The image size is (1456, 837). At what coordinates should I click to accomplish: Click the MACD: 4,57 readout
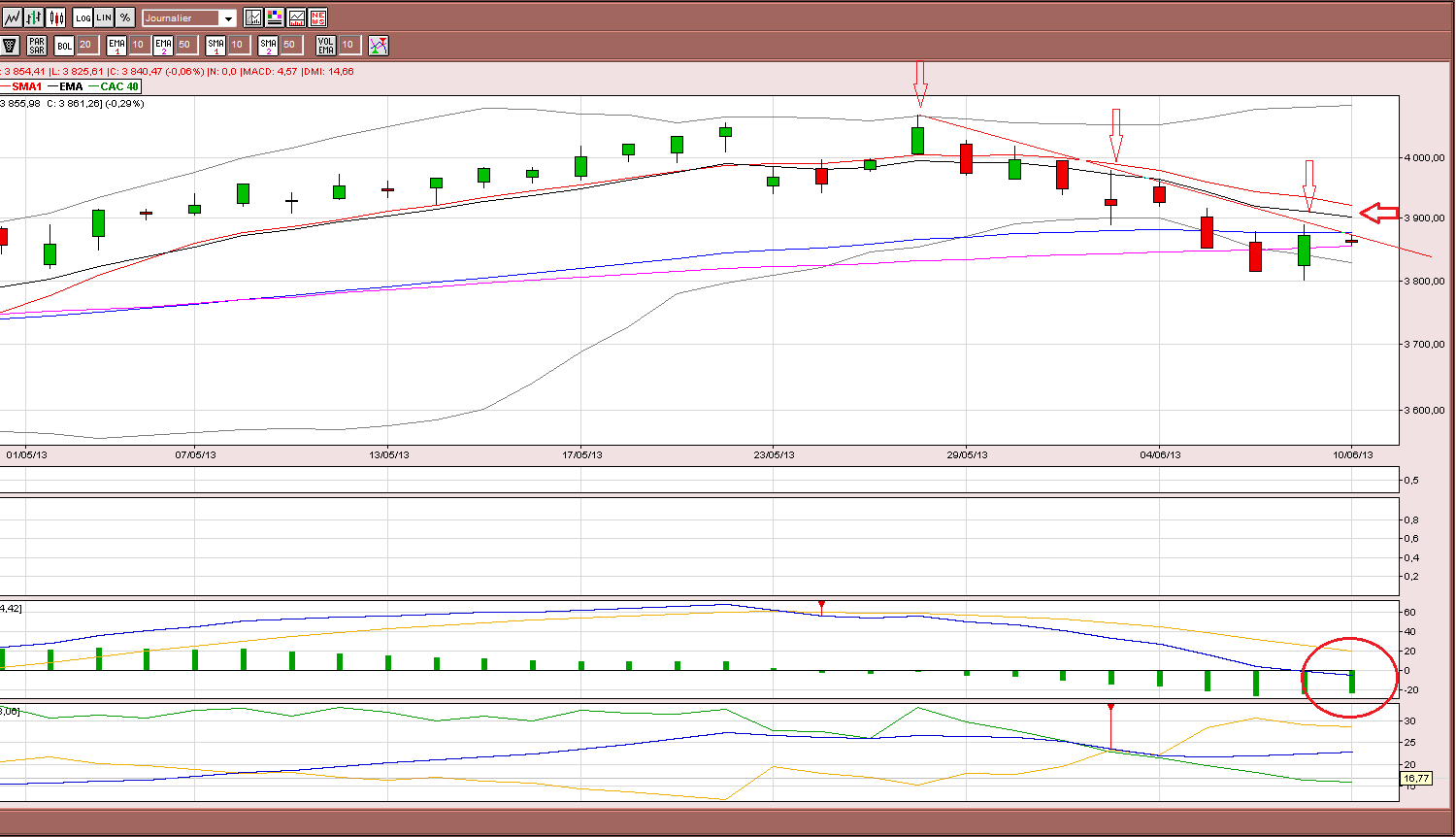(270, 72)
